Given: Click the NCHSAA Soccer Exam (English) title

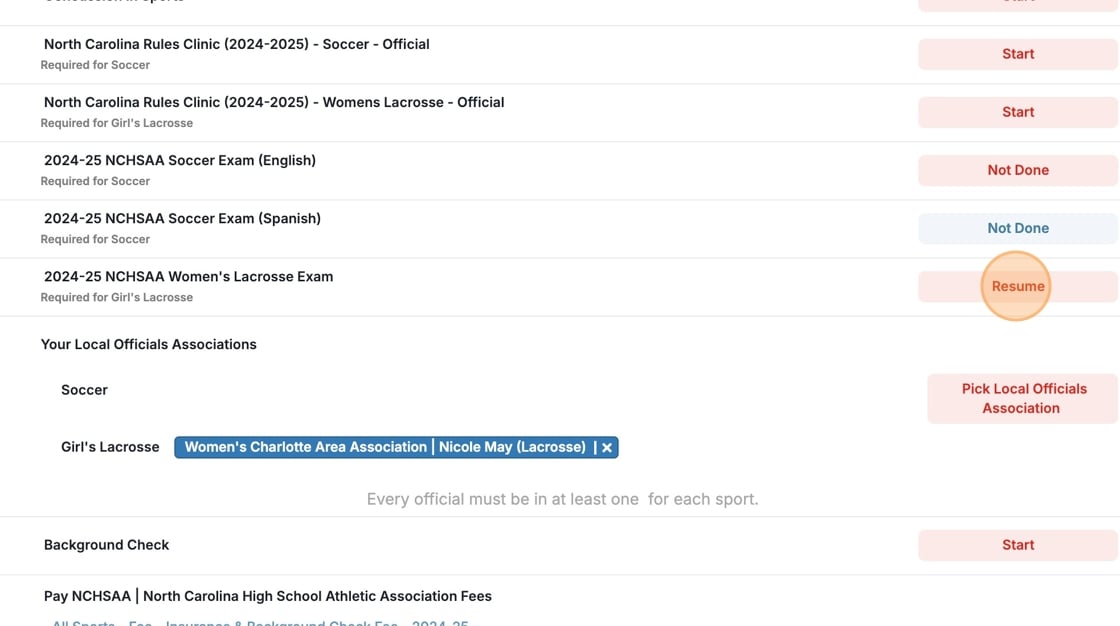Looking at the screenshot, I should pyautogui.click(x=180, y=160).
